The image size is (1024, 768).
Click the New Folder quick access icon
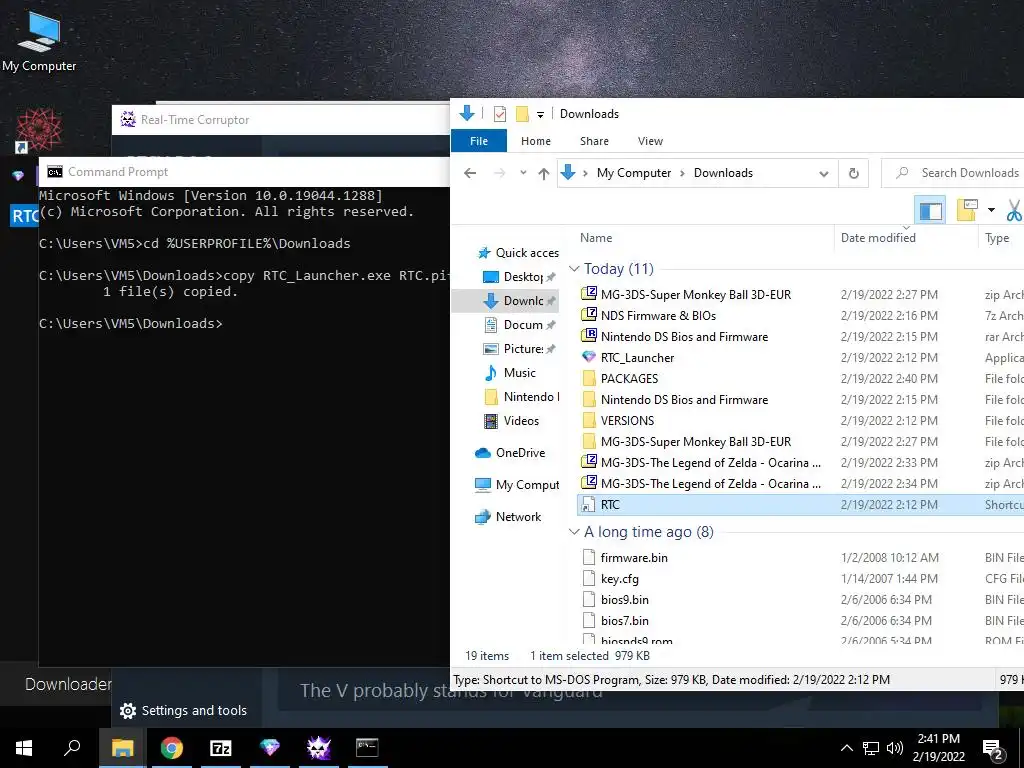[522, 114]
